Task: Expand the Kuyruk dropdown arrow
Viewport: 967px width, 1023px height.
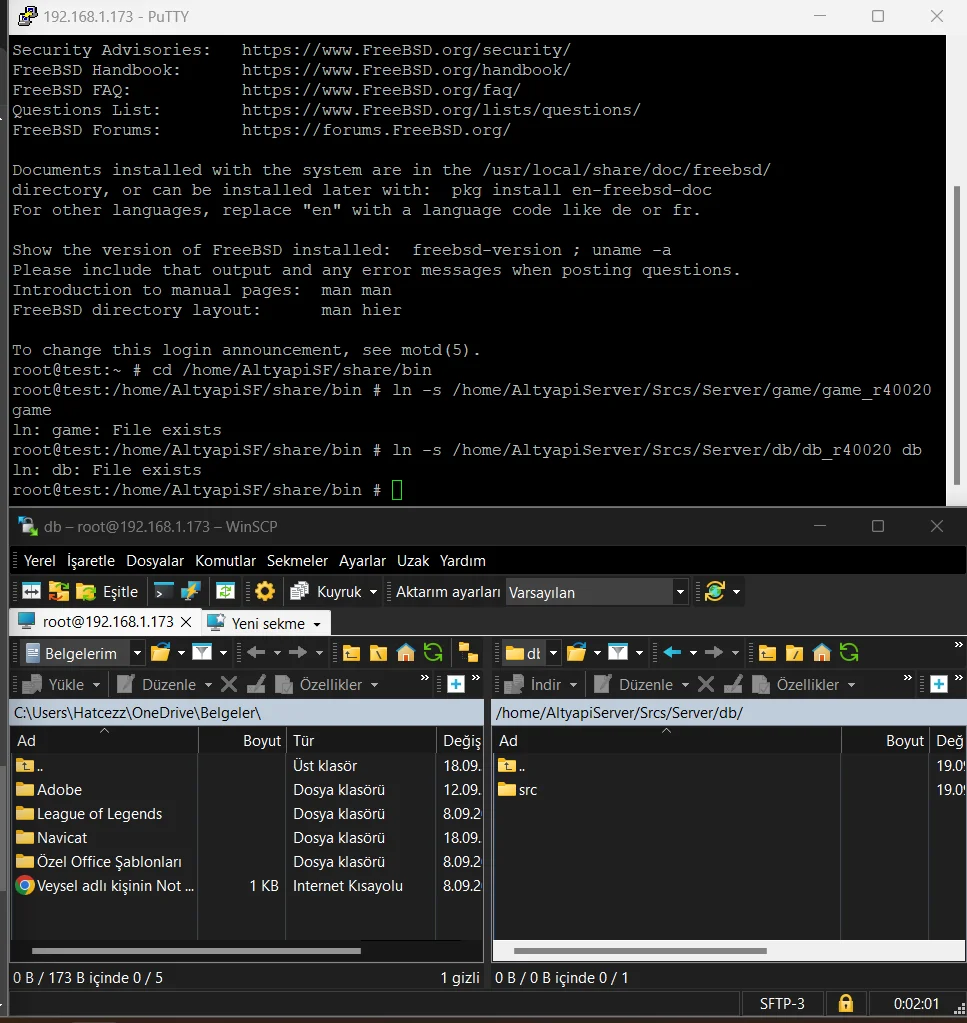Action: click(x=373, y=592)
